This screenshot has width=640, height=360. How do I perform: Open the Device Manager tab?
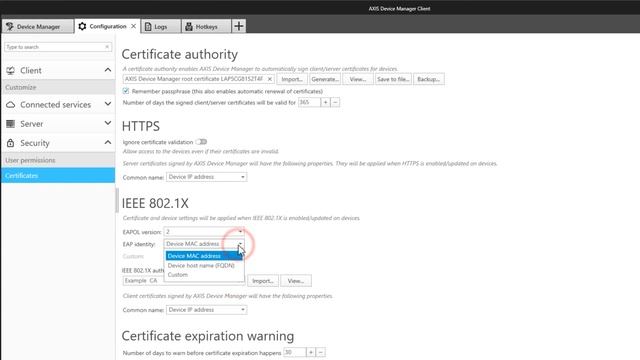click(x=38, y=27)
